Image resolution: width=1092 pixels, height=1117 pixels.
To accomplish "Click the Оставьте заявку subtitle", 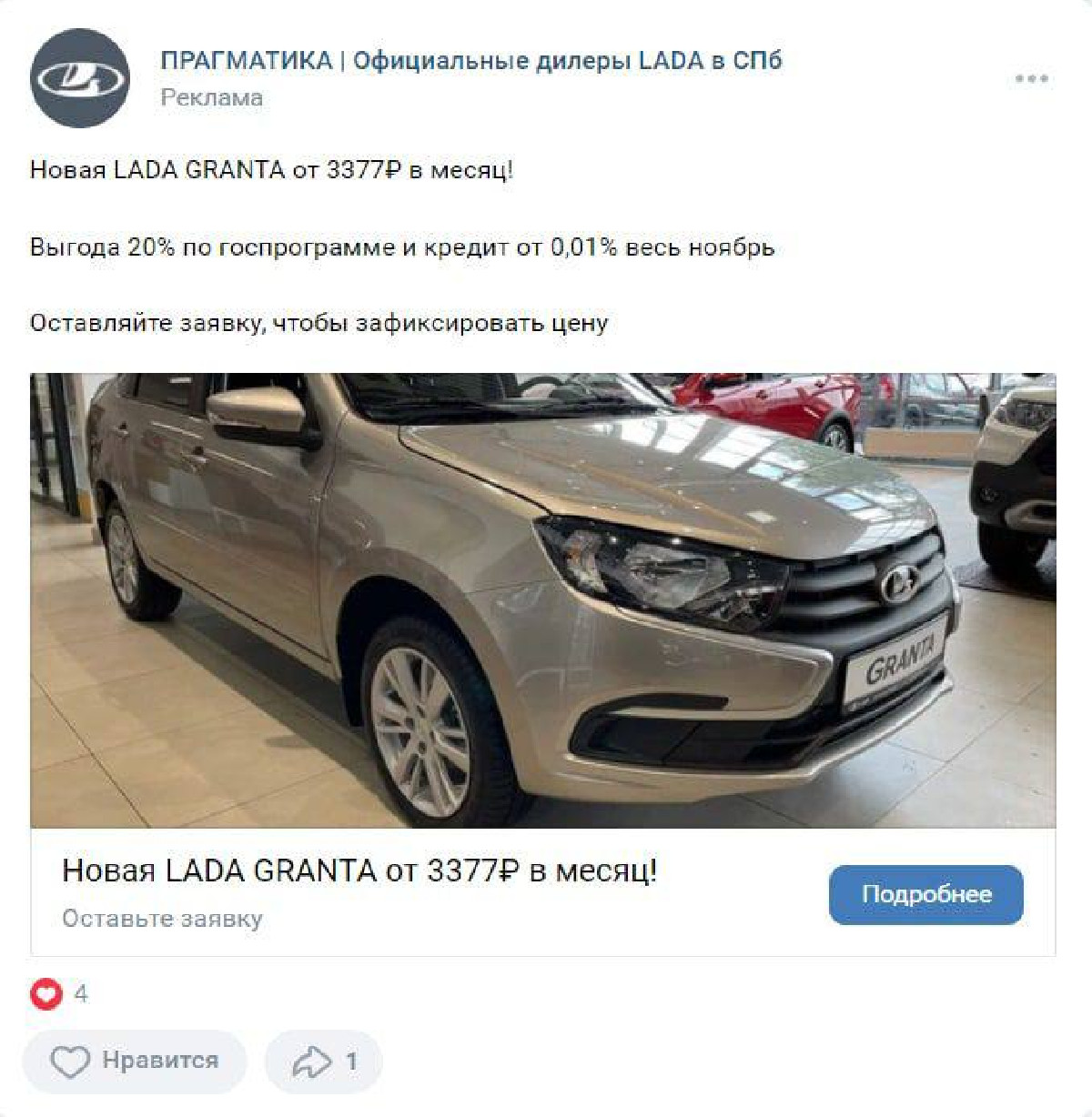I will tap(162, 919).
